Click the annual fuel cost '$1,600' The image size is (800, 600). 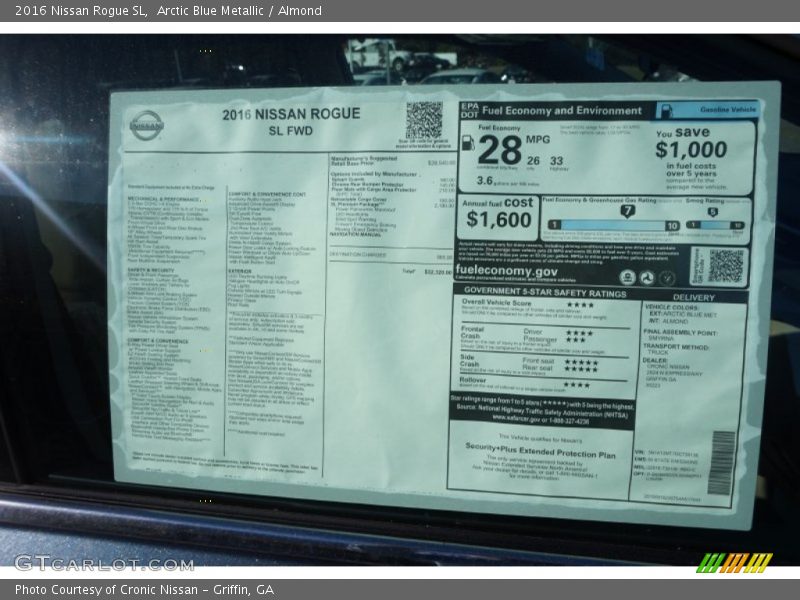point(499,219)
